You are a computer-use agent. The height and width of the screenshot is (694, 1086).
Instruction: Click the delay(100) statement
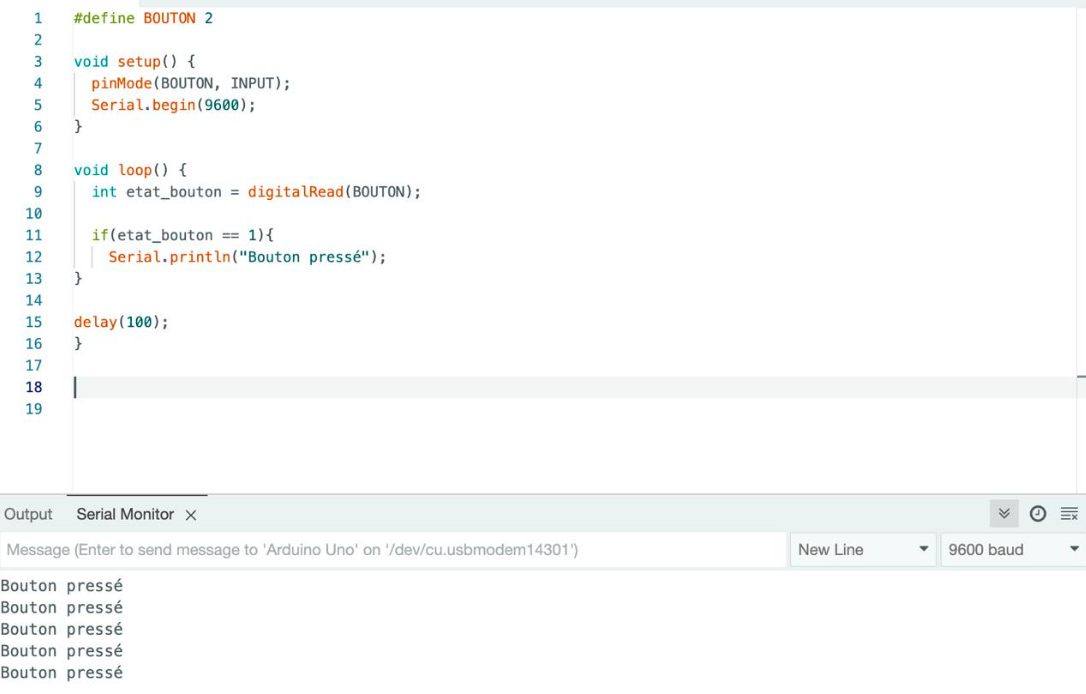pyautogui.click(x=121, y=322)
